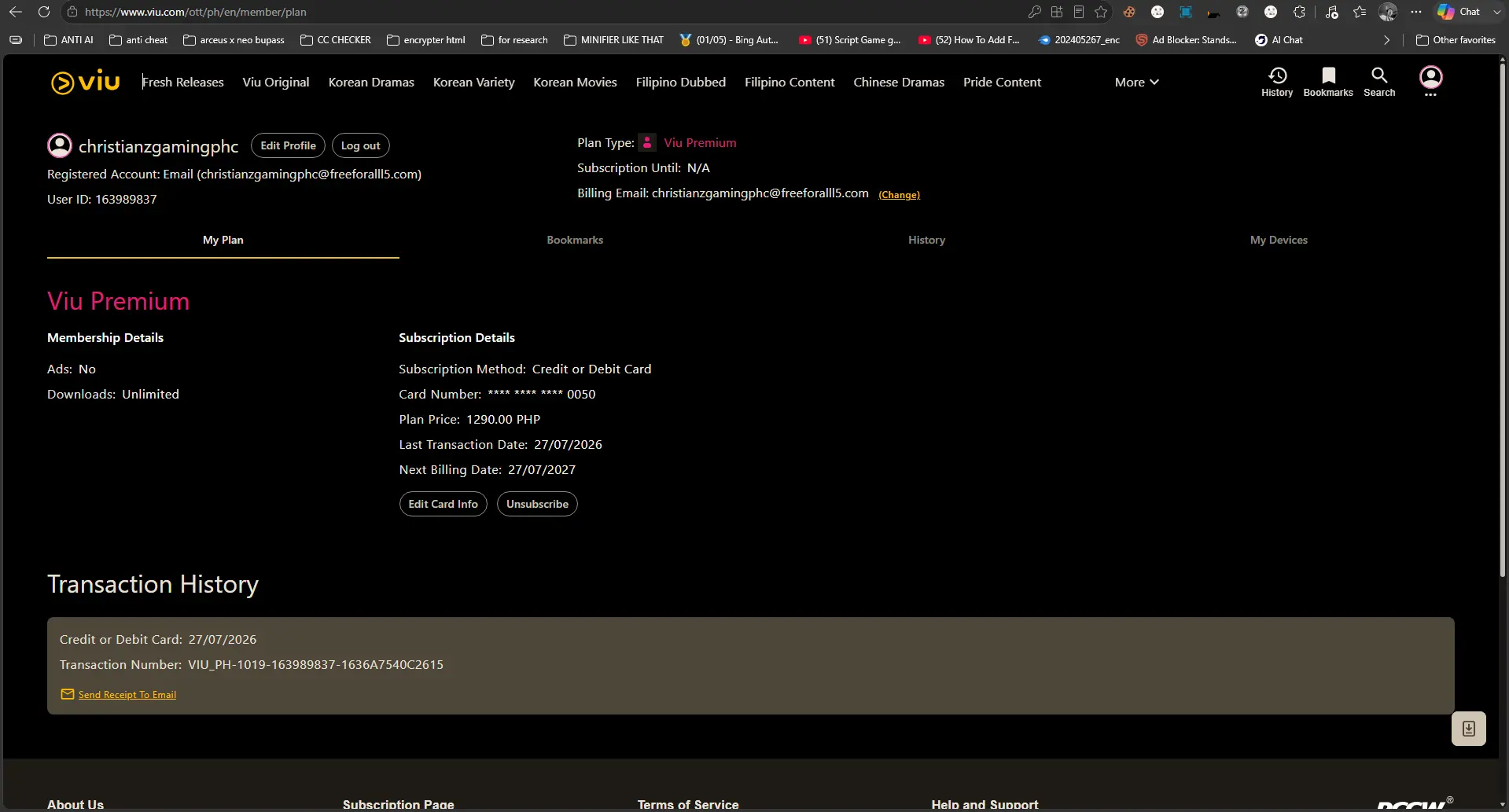Image resolution: width=1509 pixels, height=812 pixels.
Task: Open the saved passwords key icon
Action: coord(1035,12)
